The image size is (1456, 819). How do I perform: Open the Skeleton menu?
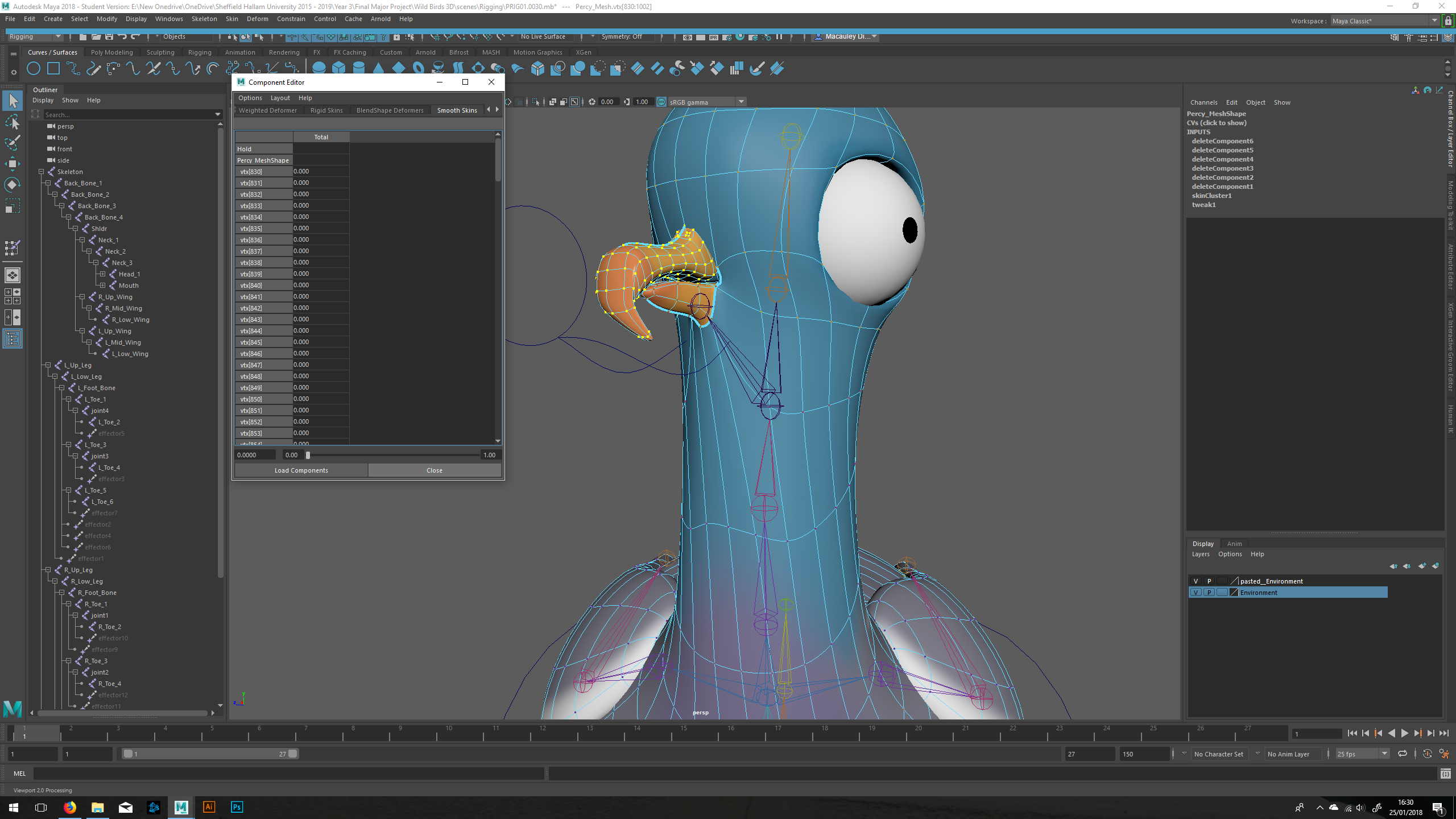(204, 19)
